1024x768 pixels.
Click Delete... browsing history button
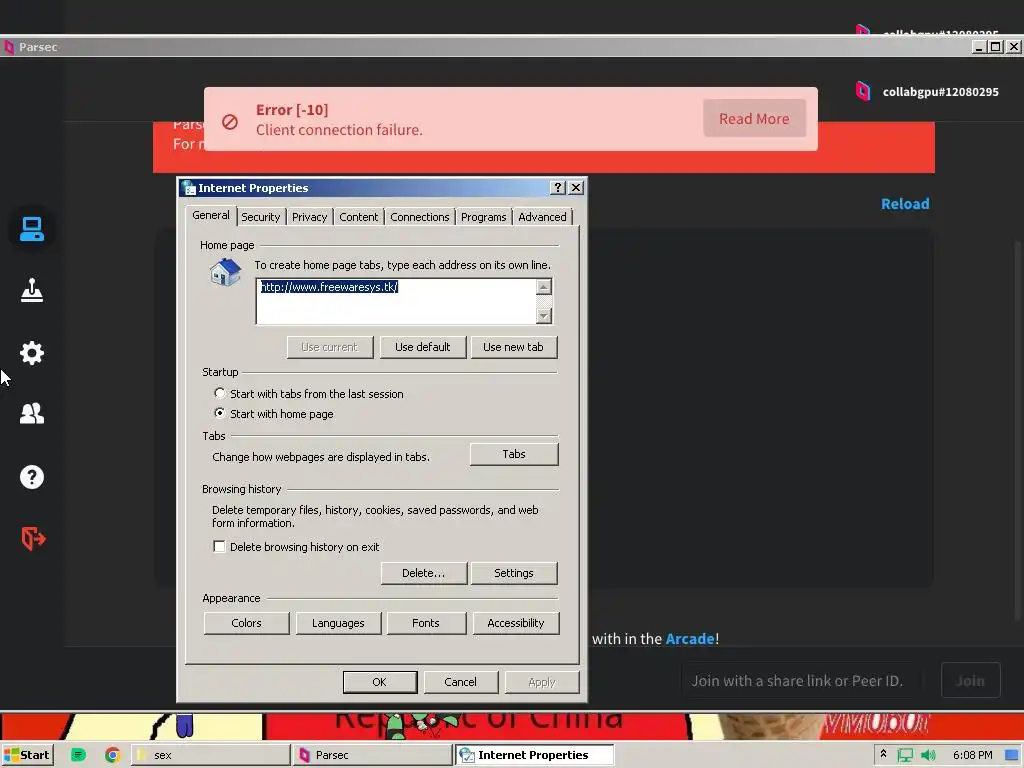point(424,573)
